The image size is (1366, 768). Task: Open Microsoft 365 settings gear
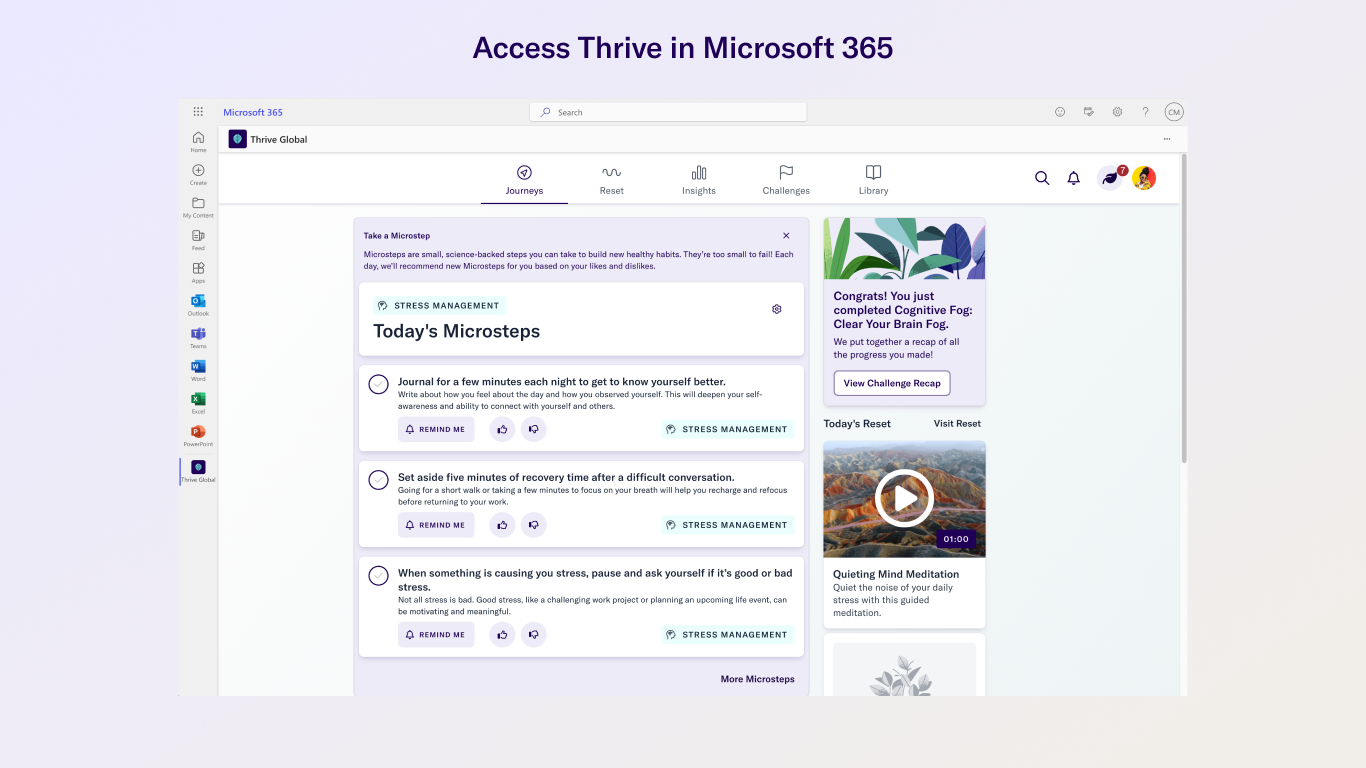(1117, 112)
